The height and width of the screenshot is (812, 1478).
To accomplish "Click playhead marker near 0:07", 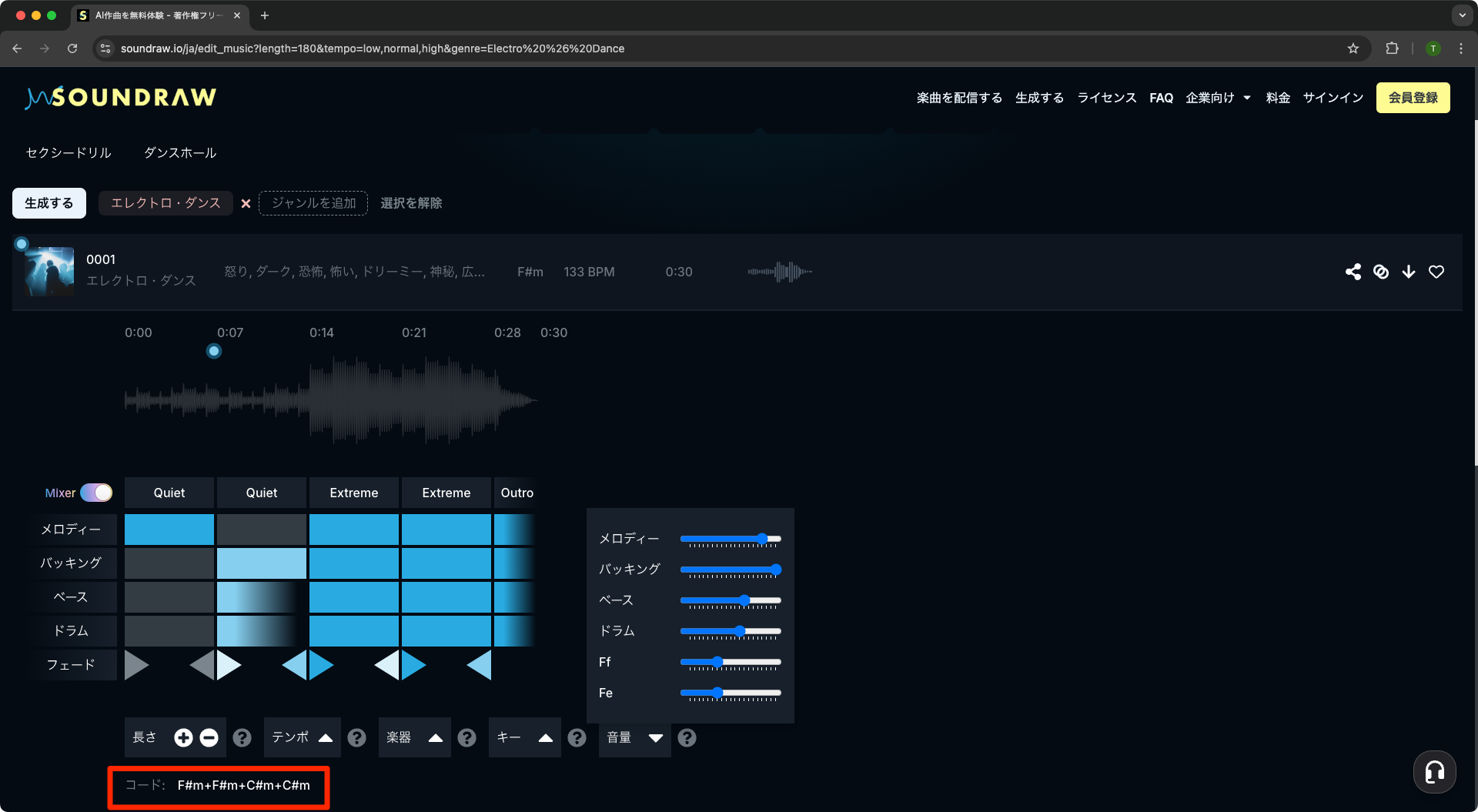I will [214, 351].
